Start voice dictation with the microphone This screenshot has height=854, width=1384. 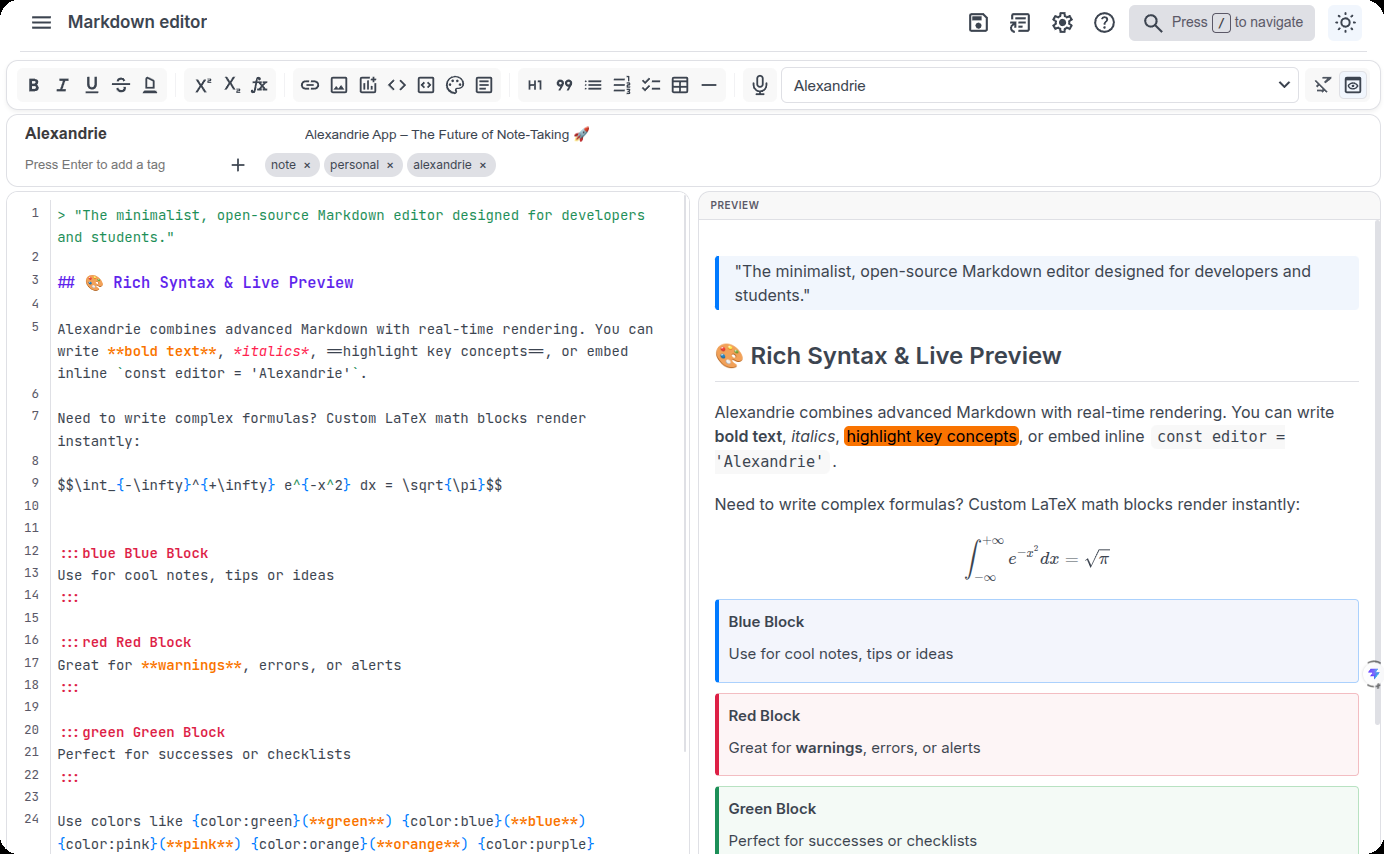[760, 85]
